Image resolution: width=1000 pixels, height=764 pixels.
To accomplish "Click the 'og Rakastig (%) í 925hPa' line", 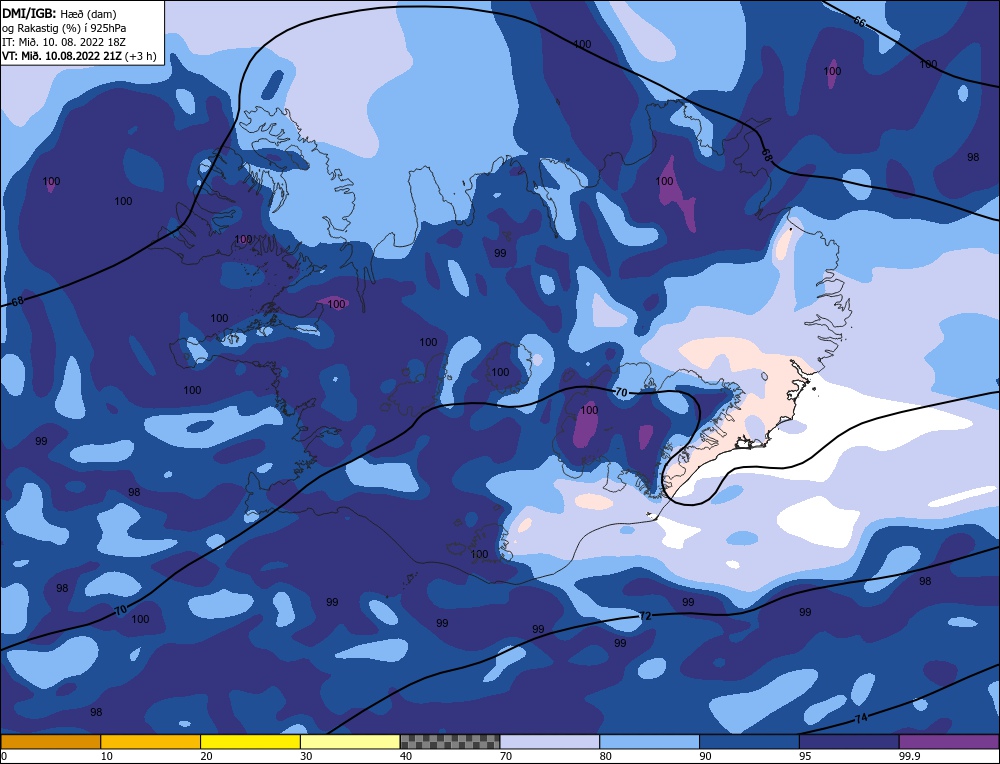I will [x=64, y=28].
